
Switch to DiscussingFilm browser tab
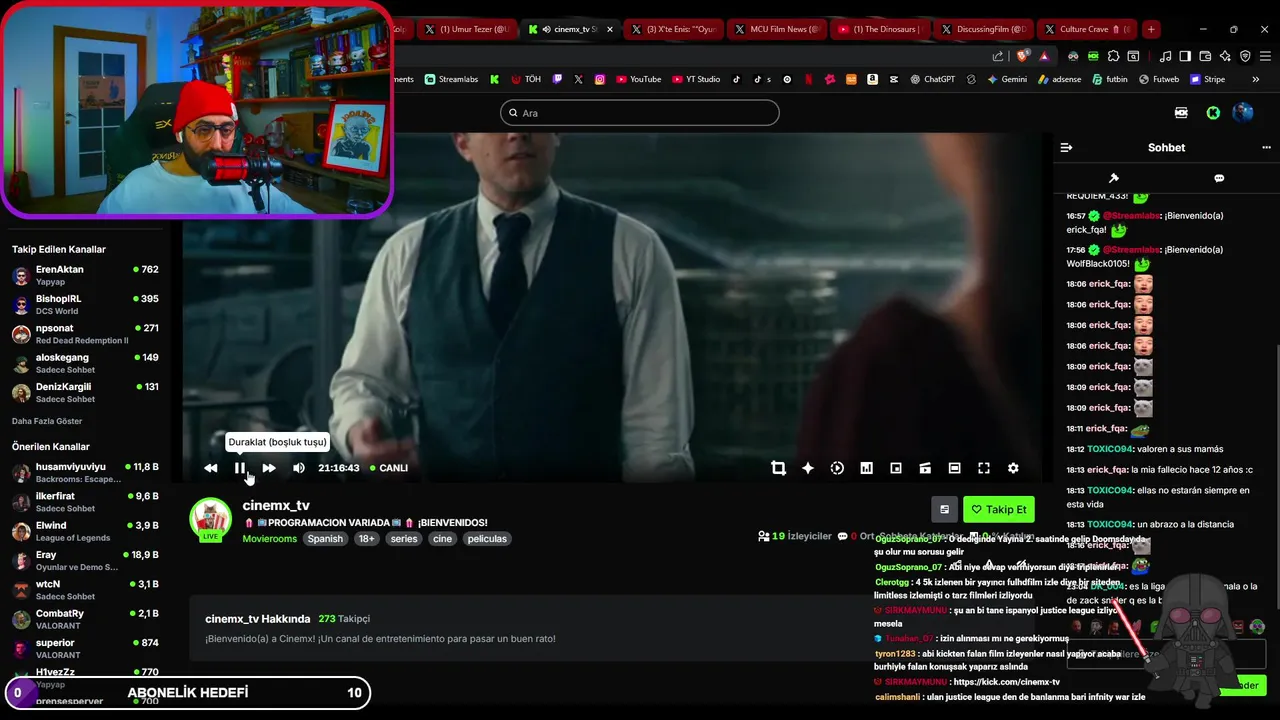982,29
